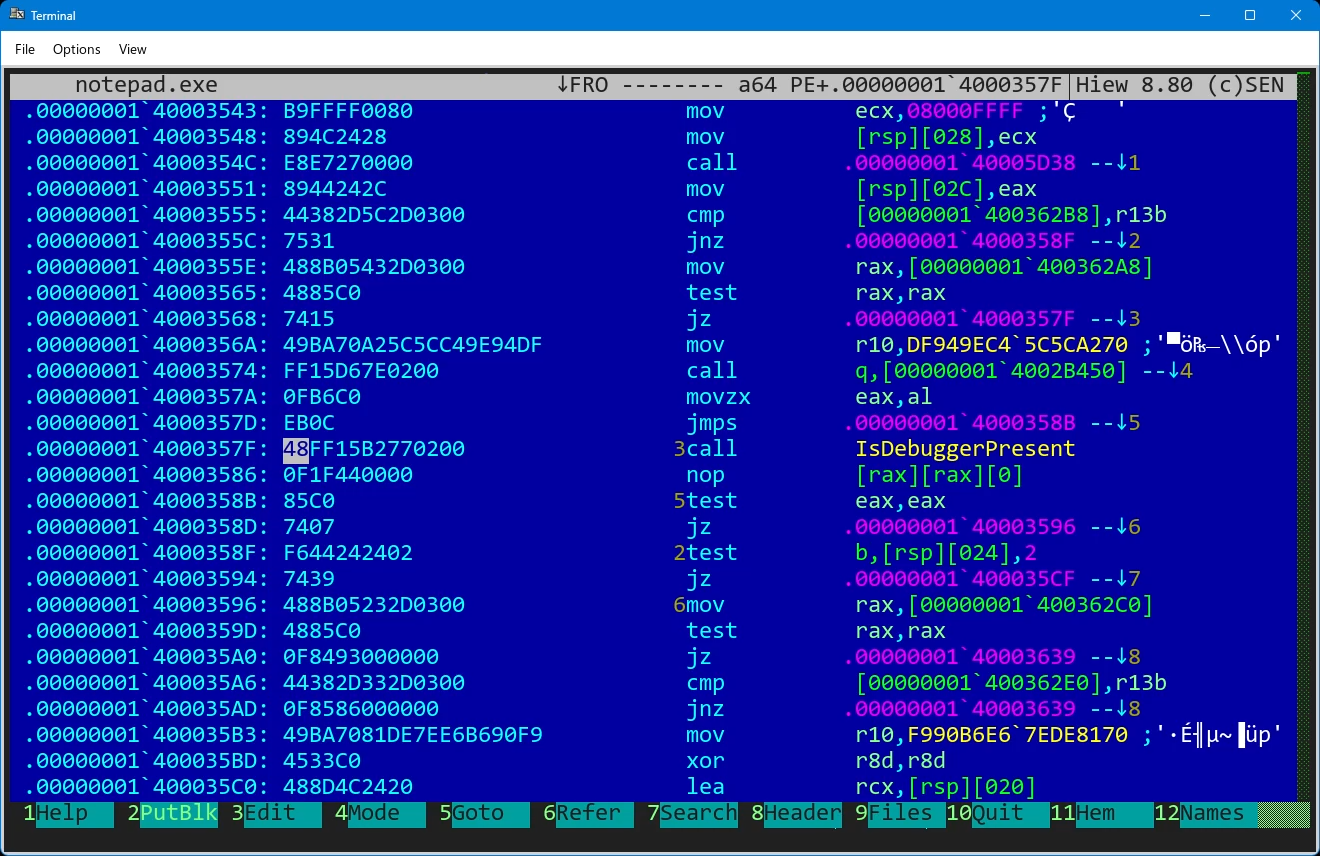Click the a64 architecture indicator
This screenshot has height=856, width=1320.
(x=758, y=85)
